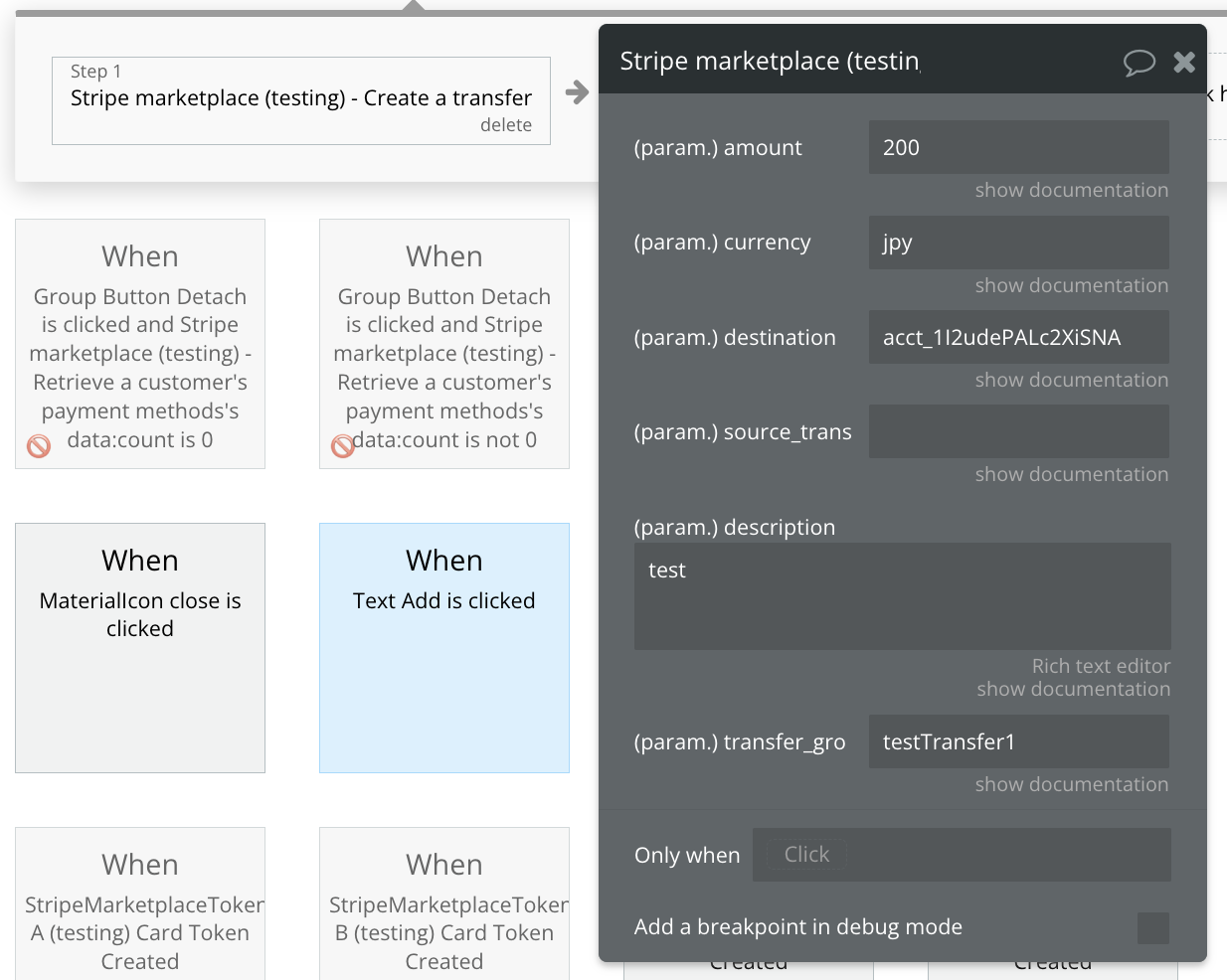Click the empty source_trans input field
1227x980 pixels.
[1019, 431]
